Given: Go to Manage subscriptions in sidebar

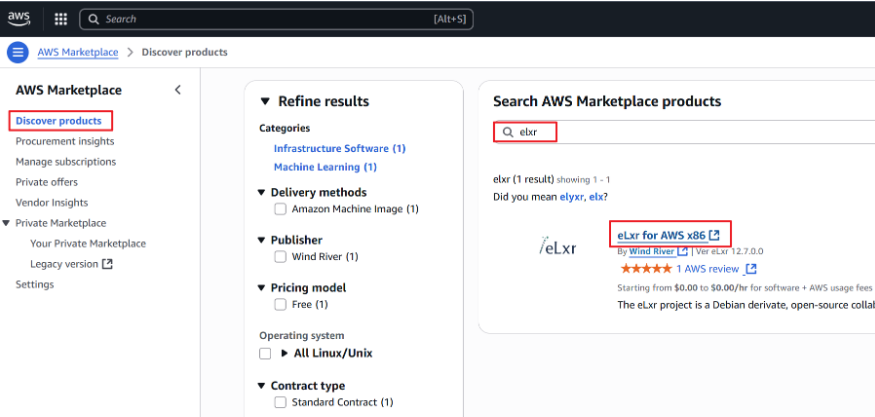Looking at the screenshot, I should [x=66, y=162].
